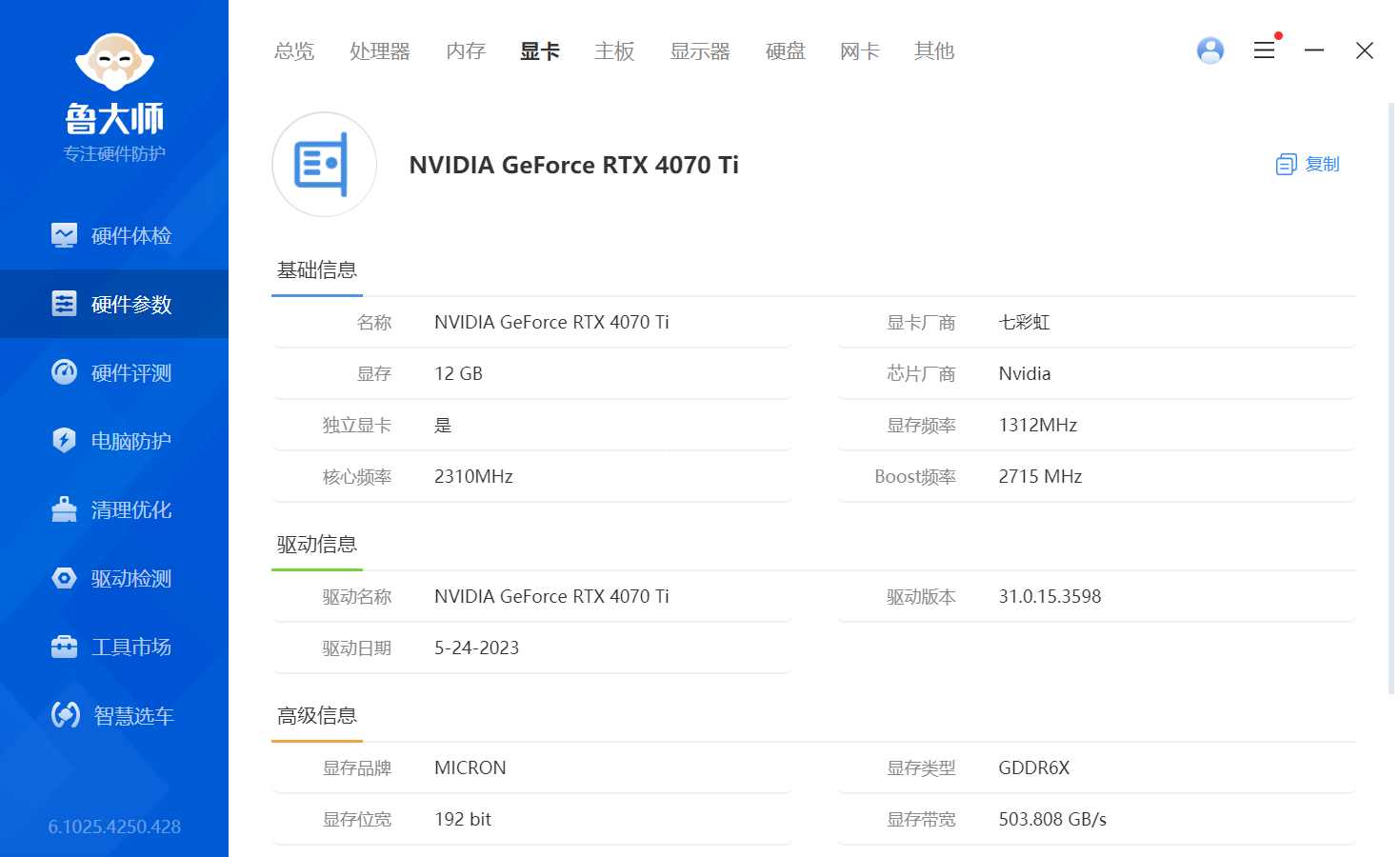Click the 基础信息 section heading
1400x857 pixels.
317,270
